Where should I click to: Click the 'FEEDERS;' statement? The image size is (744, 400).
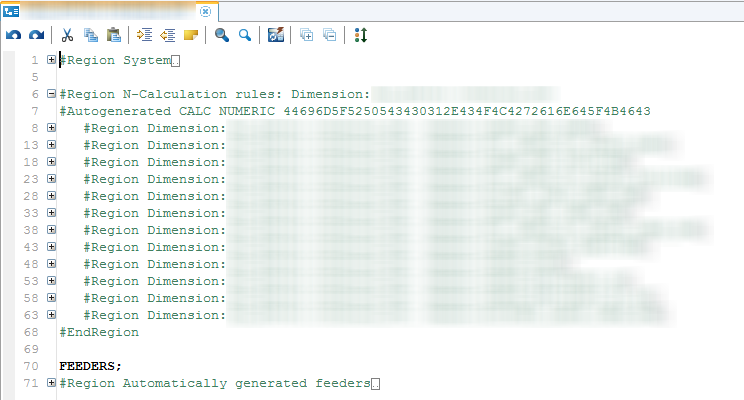[x=91, y=366]
